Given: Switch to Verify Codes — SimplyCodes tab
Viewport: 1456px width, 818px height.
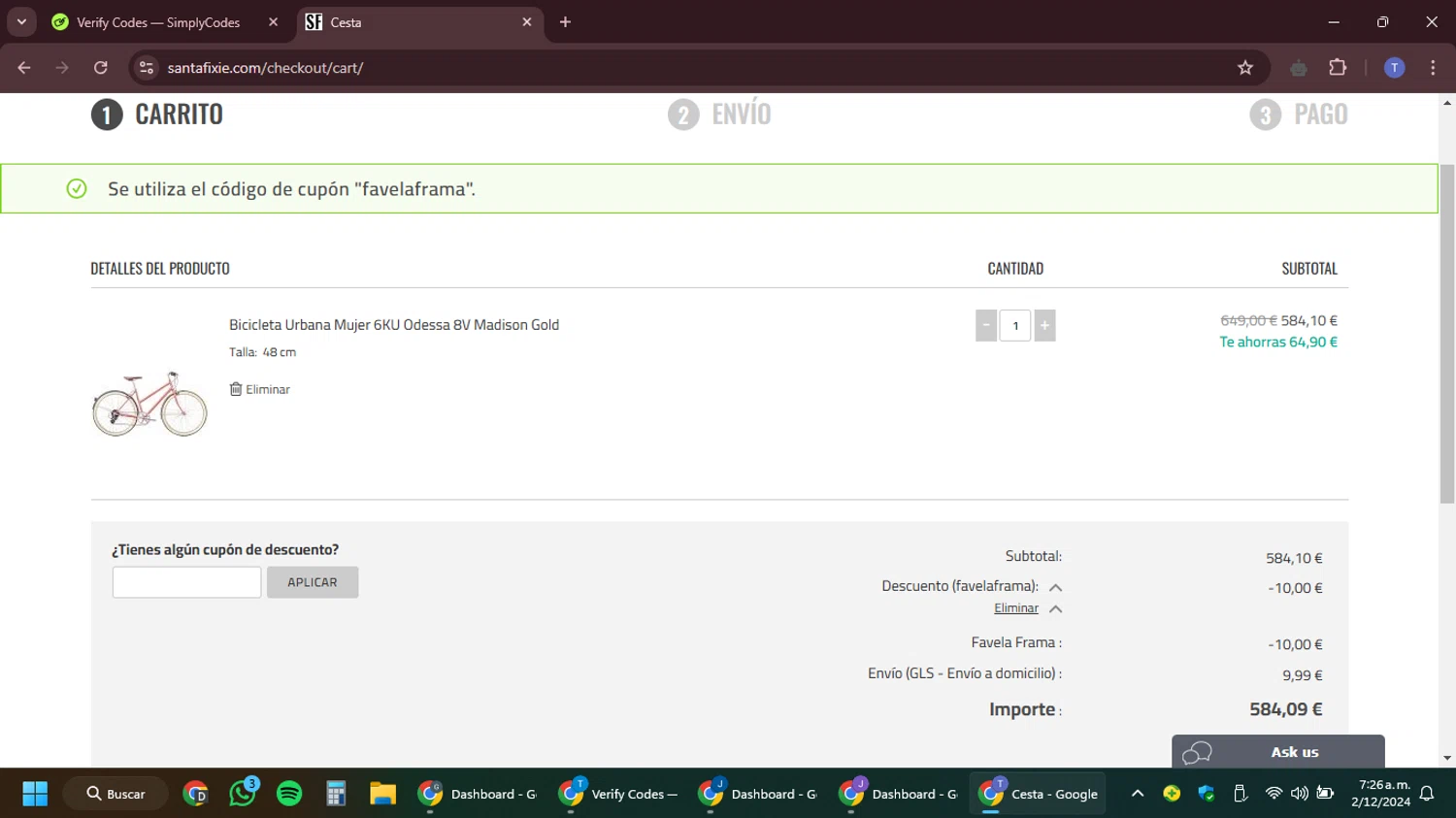Looking at the screenshot, I should (x=158, y=22).
